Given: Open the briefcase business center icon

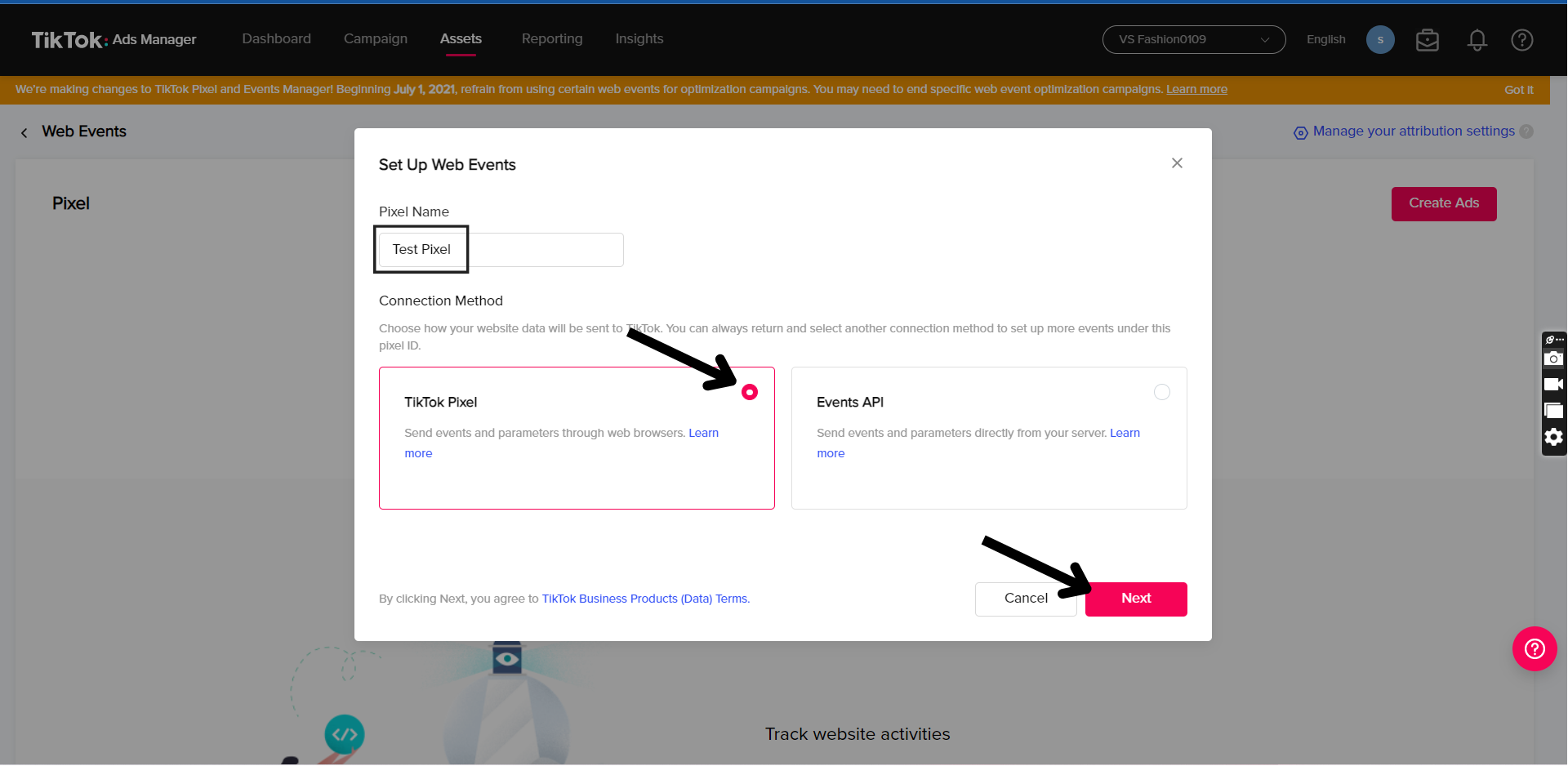Looking at the screenshot, I should [x=1428, y=39].
